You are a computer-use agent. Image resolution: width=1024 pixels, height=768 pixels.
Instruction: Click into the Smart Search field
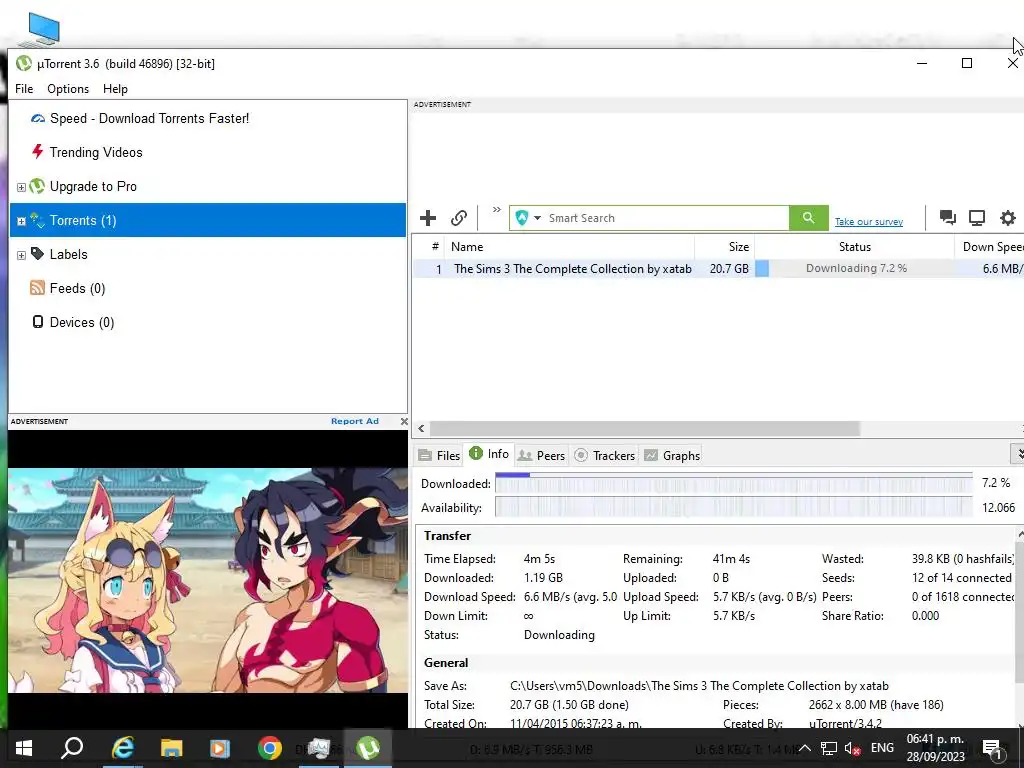[x=666, y=218]
